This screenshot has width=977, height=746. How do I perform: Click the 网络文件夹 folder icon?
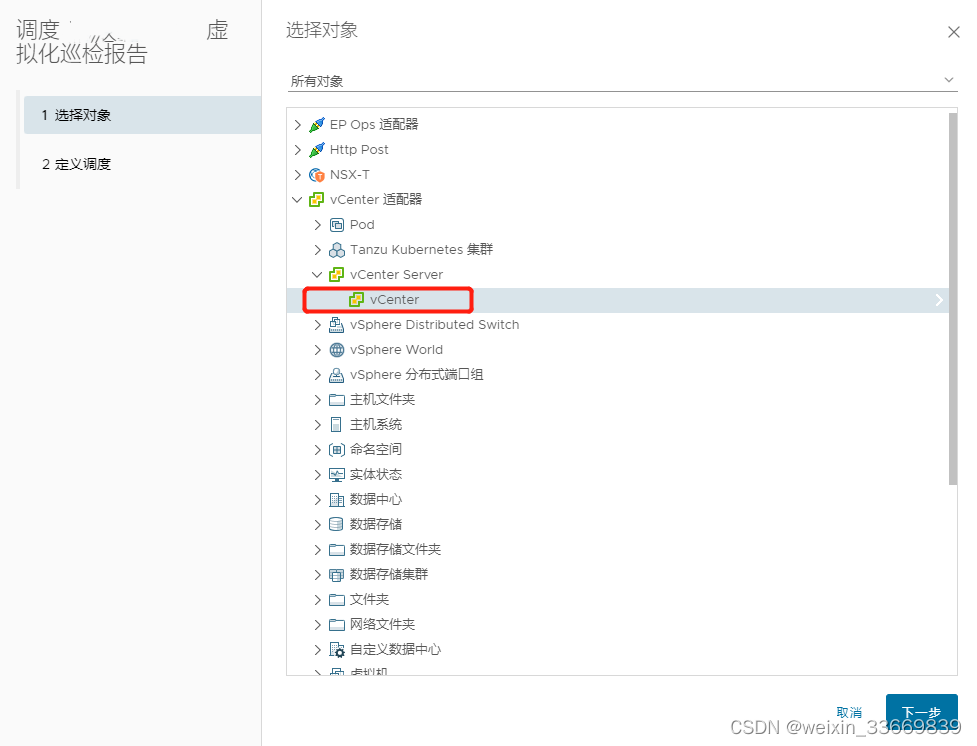click(336, 624)
